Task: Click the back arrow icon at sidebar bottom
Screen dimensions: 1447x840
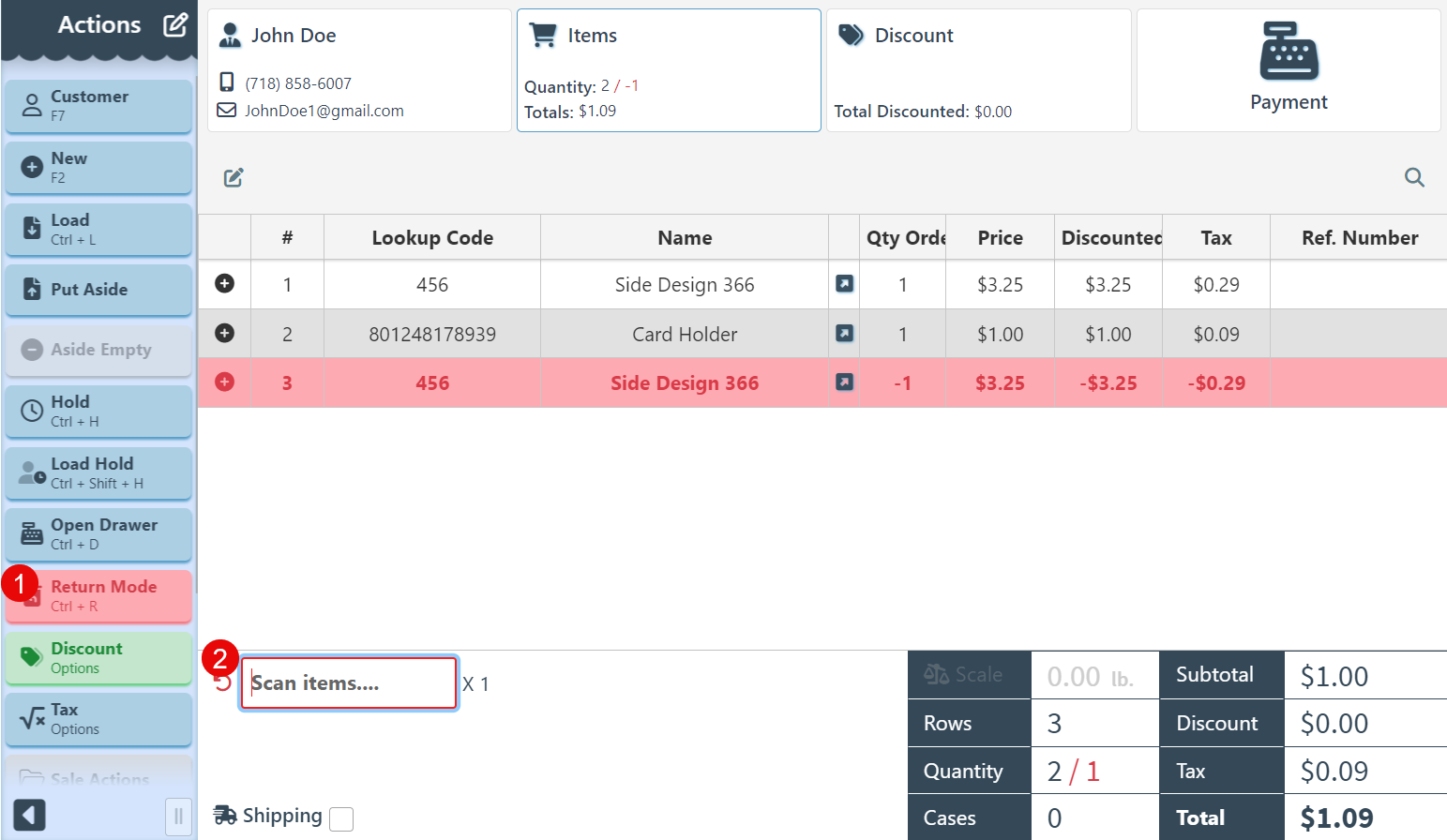Action: click(29, 815)
